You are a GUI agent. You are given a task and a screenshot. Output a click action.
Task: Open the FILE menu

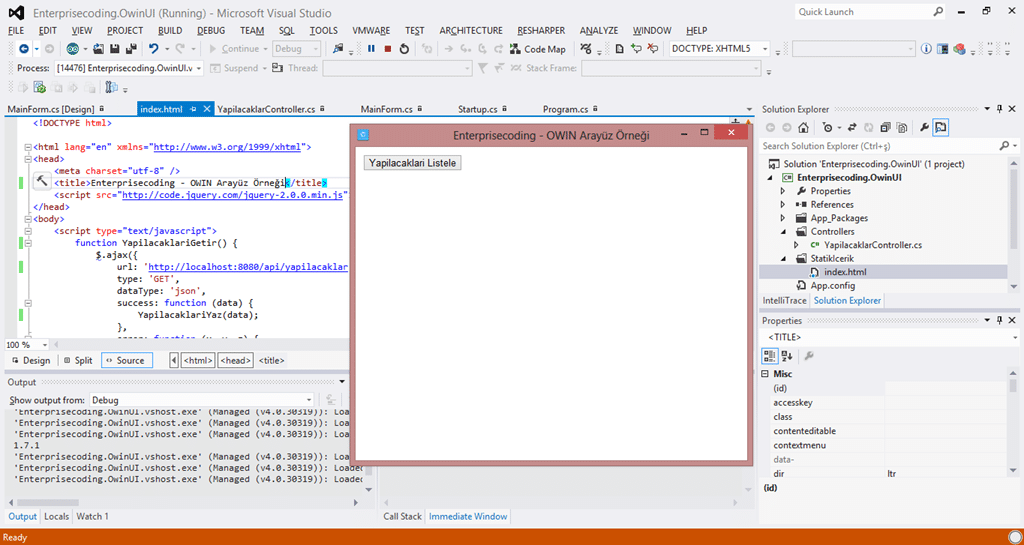(16, 31)
